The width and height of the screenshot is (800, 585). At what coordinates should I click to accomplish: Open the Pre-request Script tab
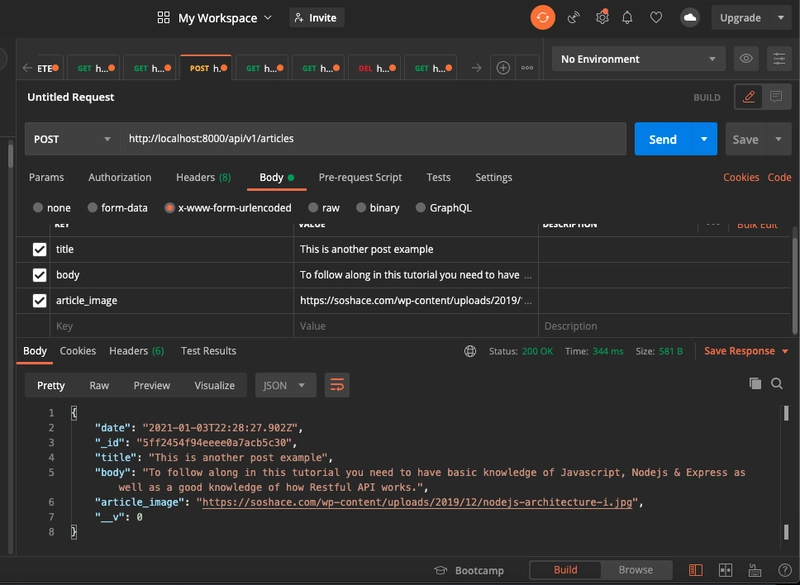(x=360, y=177)
